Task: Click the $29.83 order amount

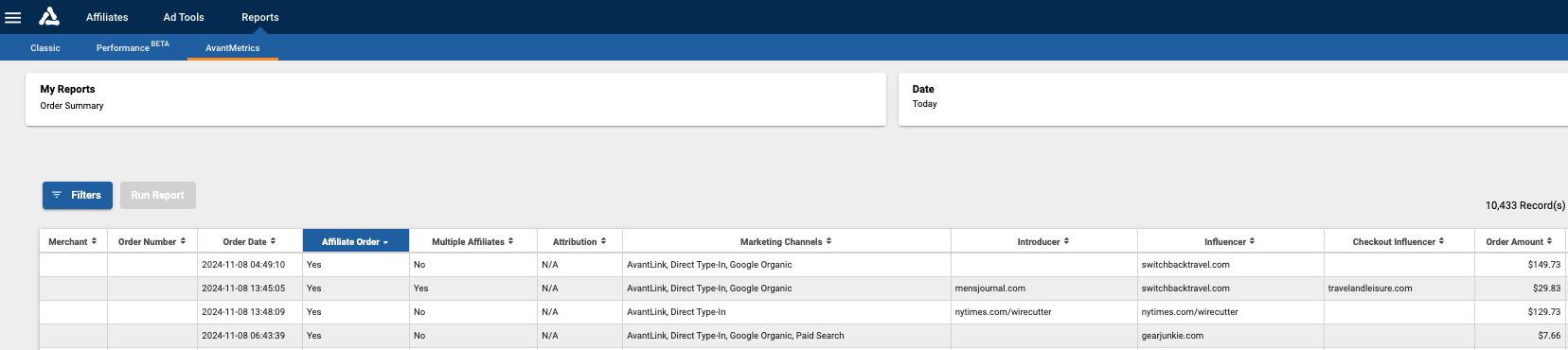Action: [x=1546, y=289]
